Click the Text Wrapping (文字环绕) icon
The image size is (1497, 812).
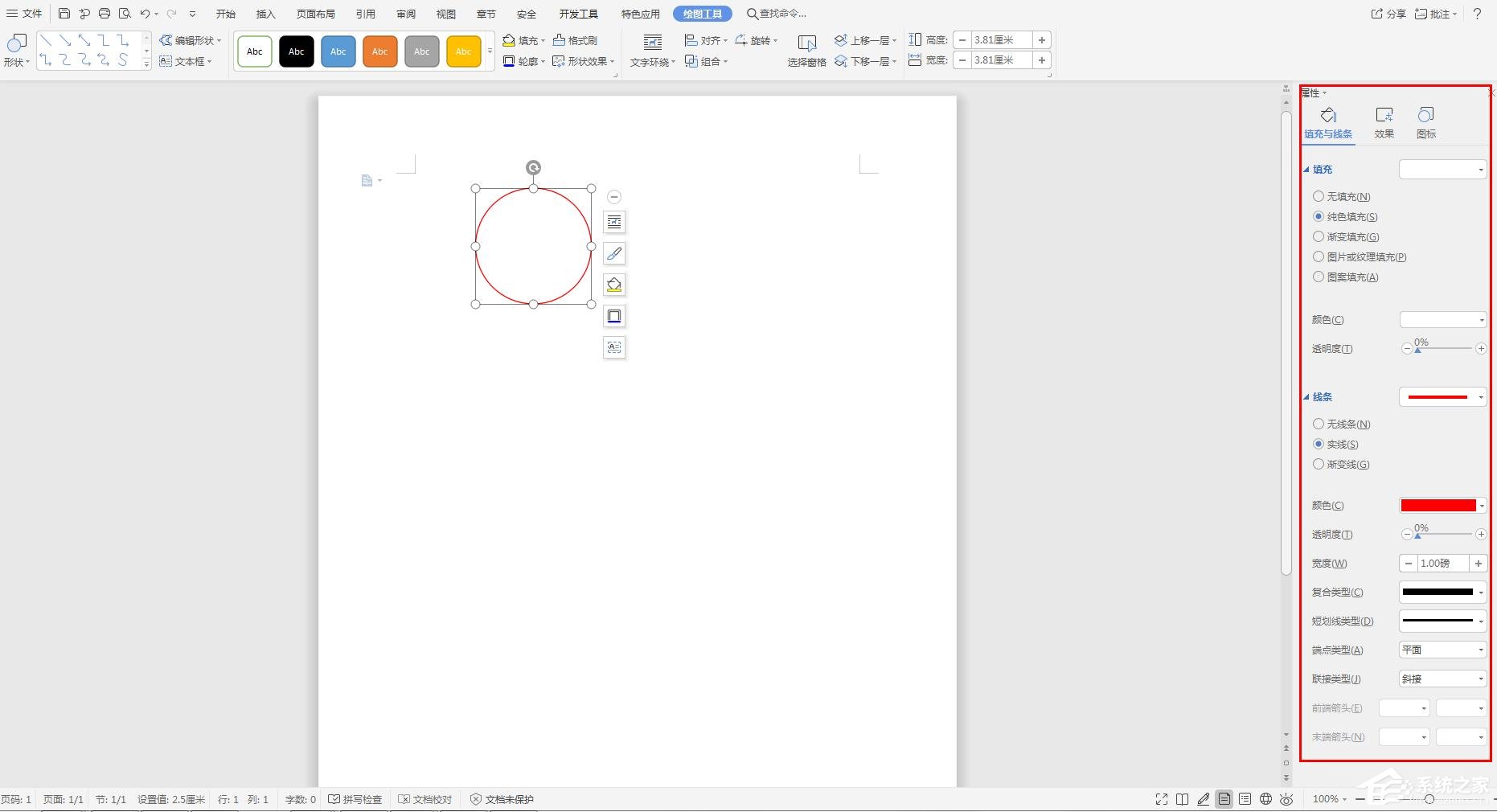tap(652, 43)
